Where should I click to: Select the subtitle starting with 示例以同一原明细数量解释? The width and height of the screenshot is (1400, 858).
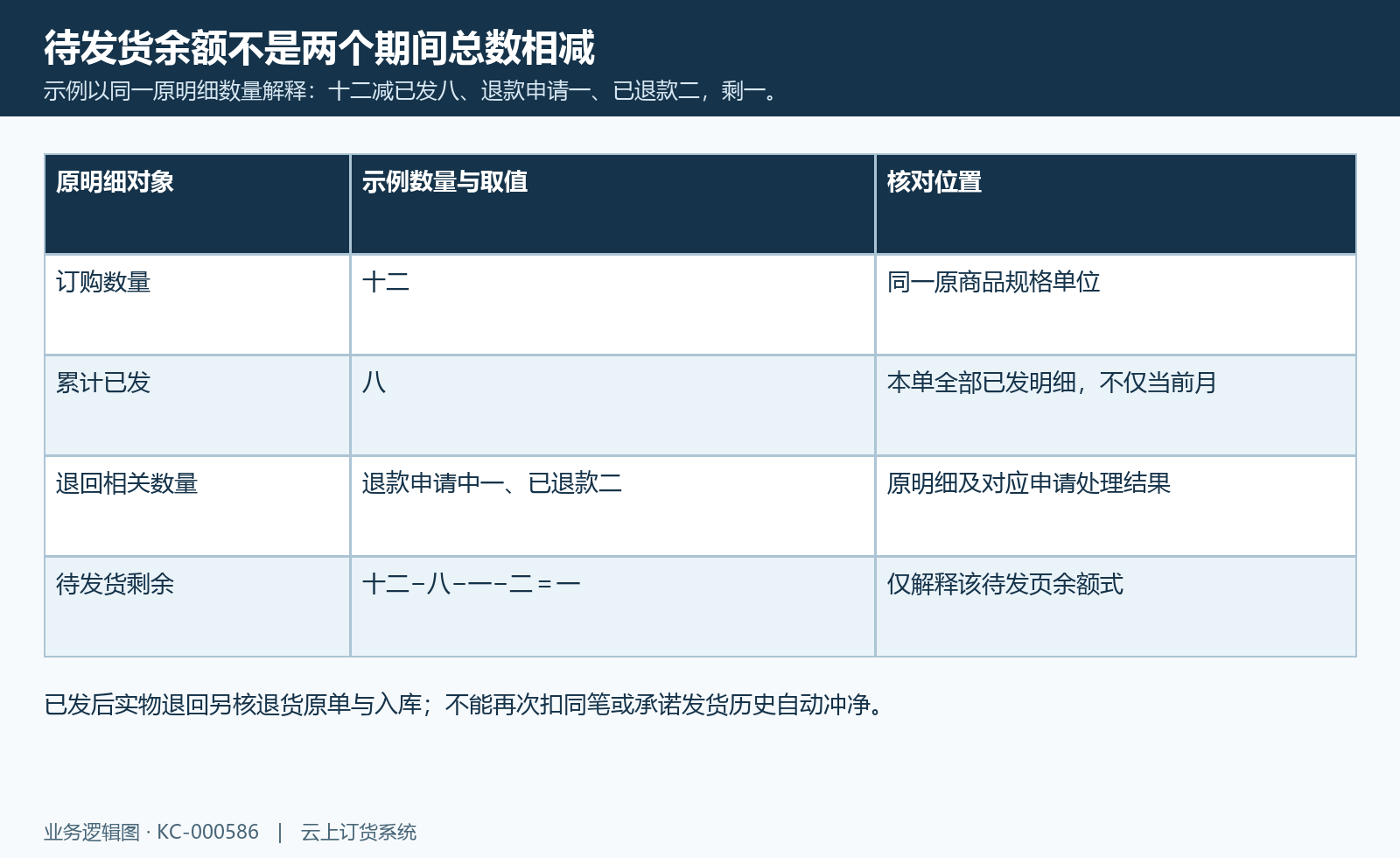[412, 91]
